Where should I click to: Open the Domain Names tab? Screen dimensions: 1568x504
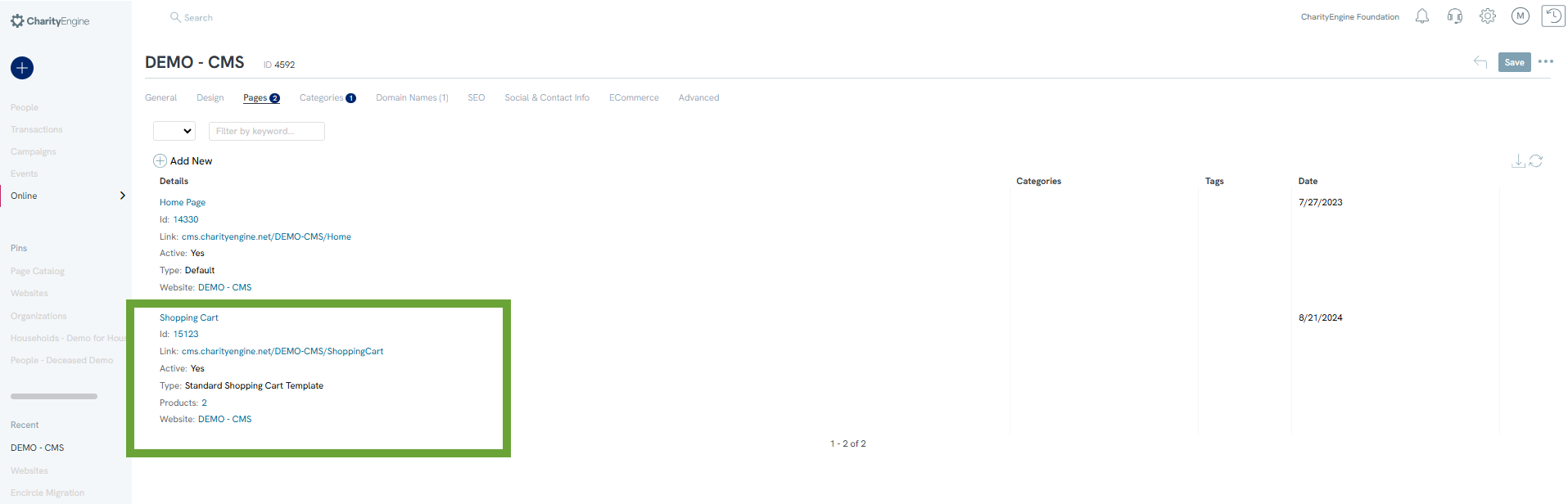point(412,97)
